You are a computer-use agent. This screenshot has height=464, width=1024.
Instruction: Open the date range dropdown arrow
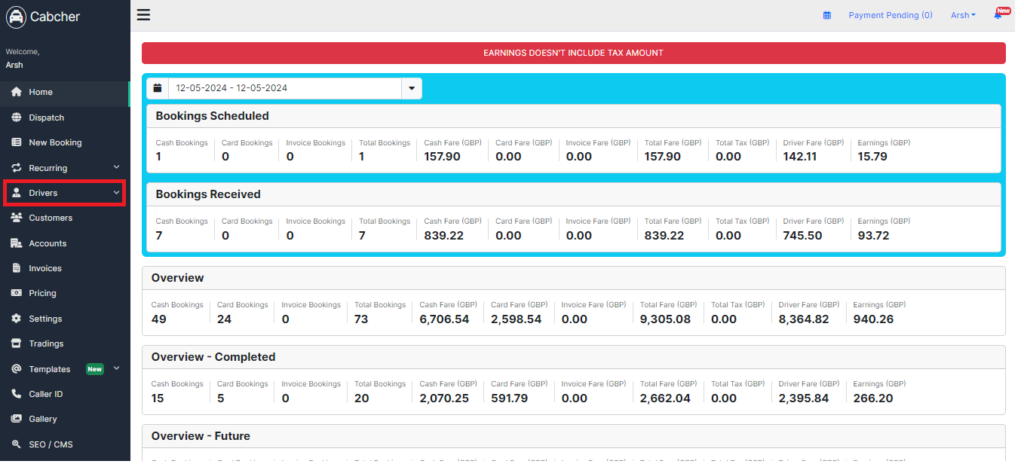coord(411,88)
